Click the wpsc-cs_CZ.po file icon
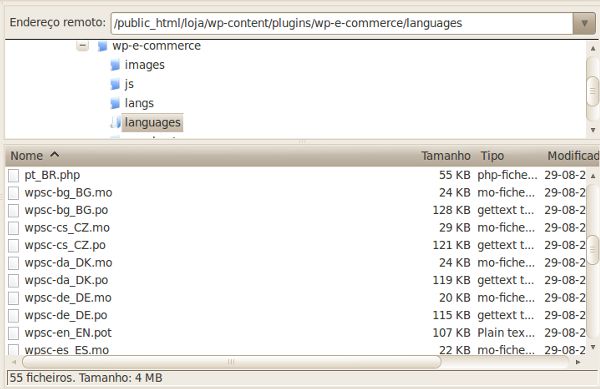 (x=13, y=246)
